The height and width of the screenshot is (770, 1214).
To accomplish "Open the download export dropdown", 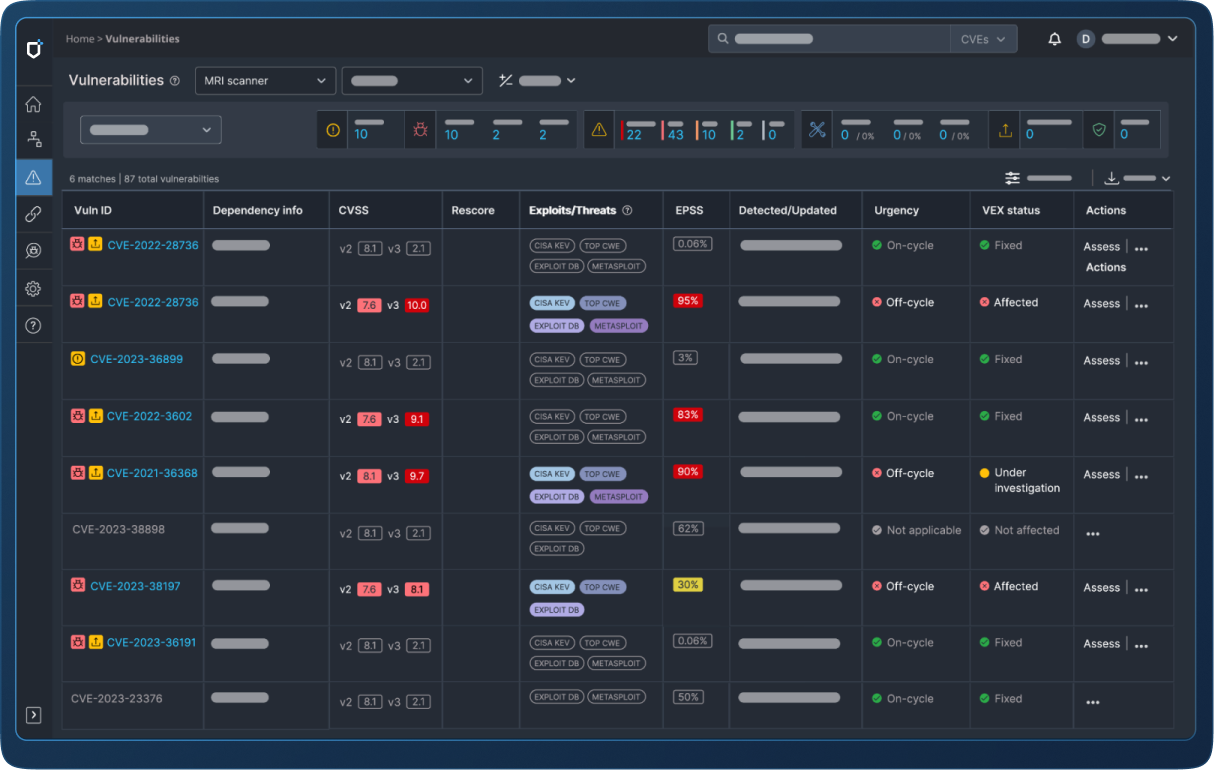I will click(1137, 178).
